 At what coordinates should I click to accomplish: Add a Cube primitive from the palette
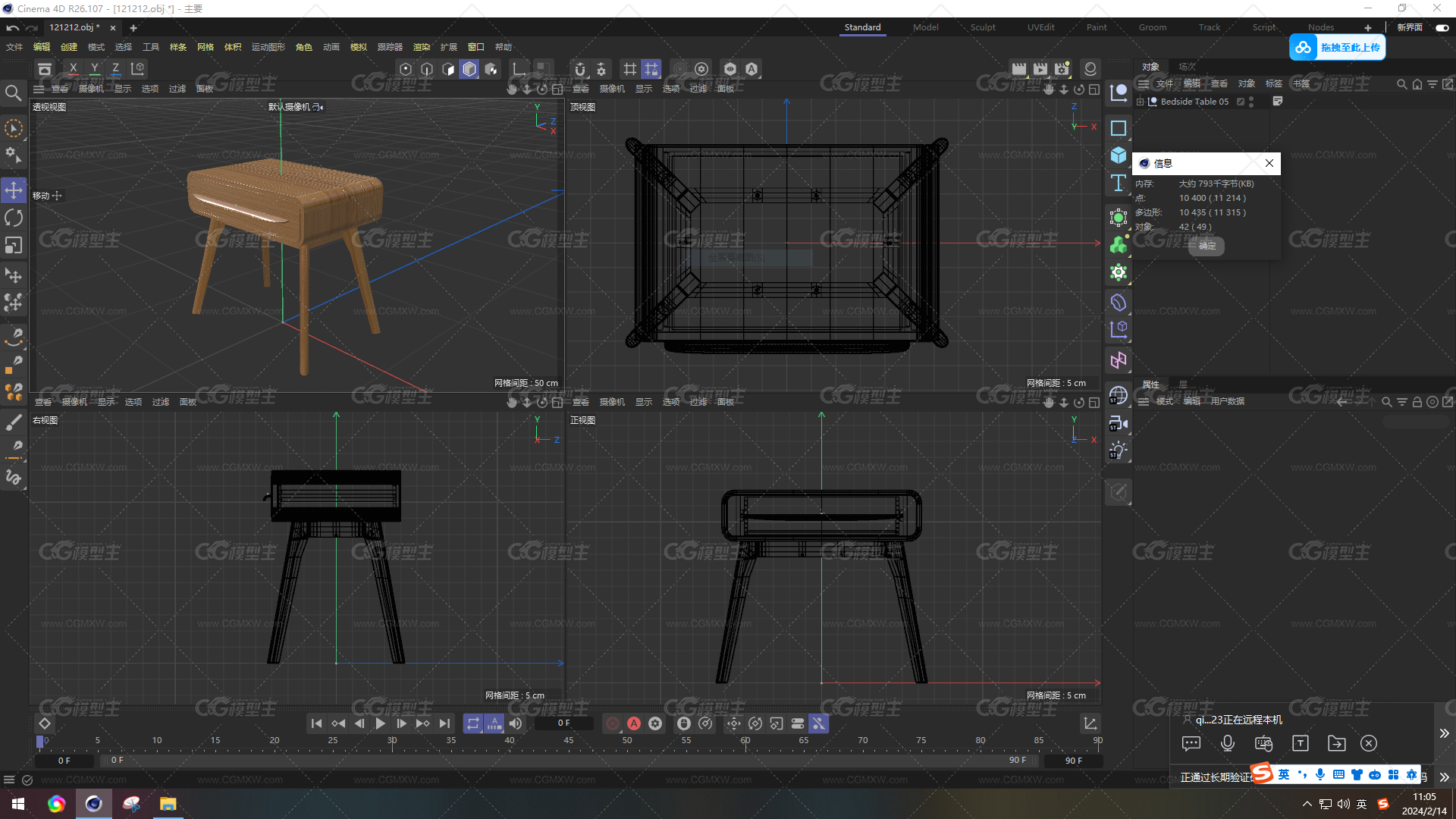[1119, 155]
